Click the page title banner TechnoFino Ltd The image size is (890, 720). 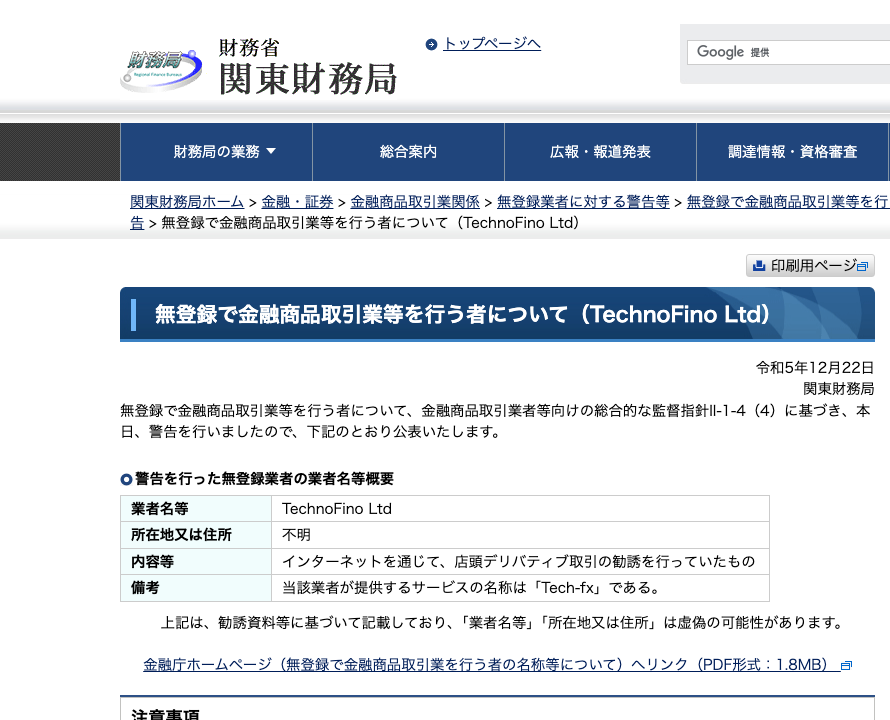497,314
